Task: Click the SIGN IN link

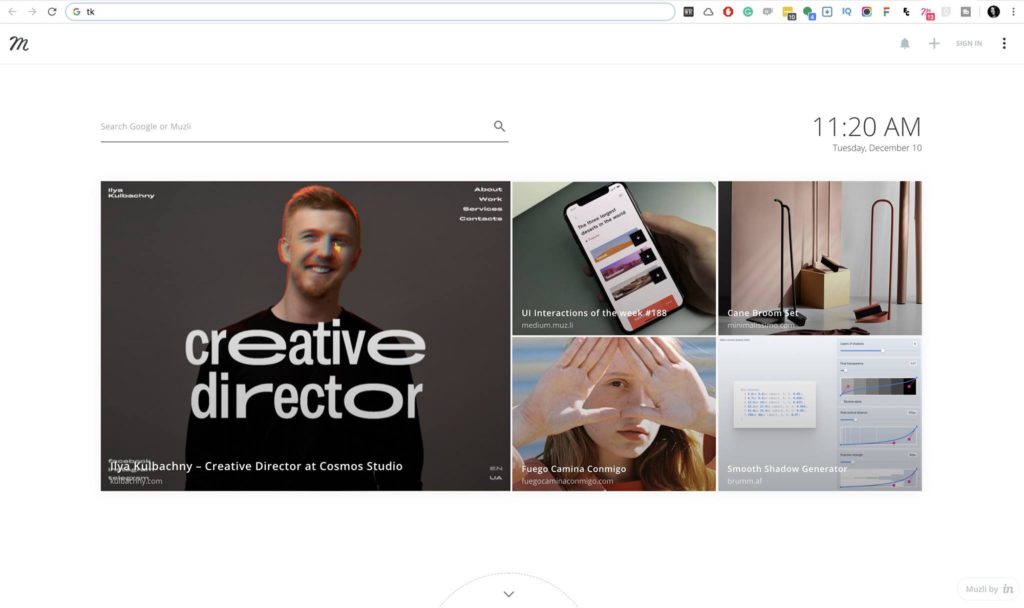Action: pyautogui.click(x=968, y=44)
